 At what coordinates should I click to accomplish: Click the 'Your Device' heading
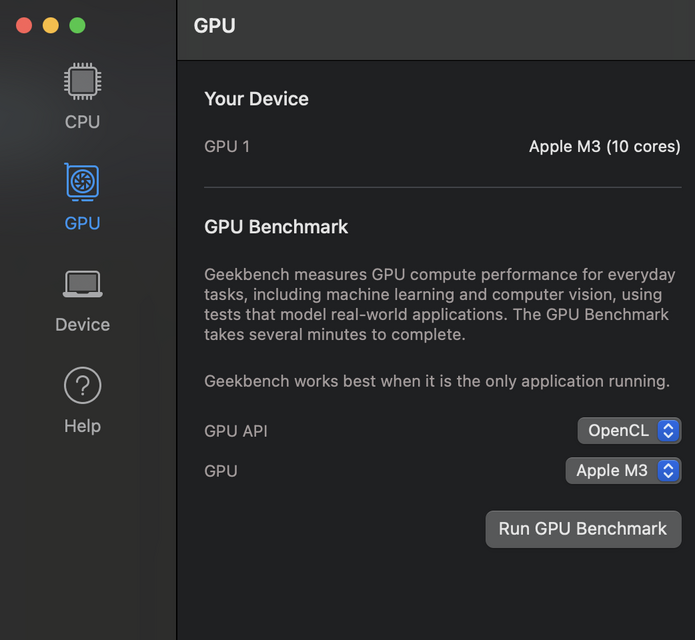[256, 99]
